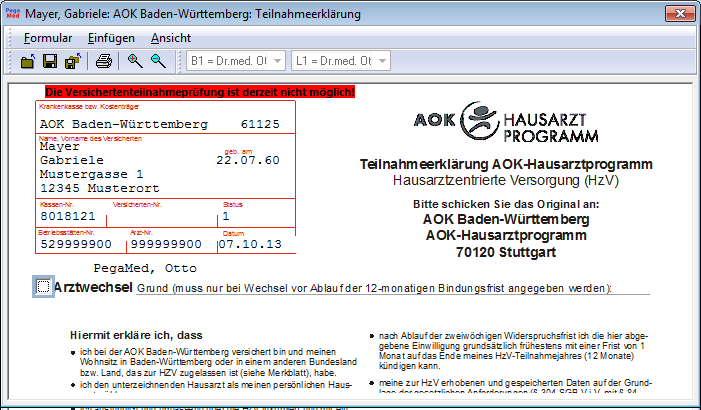Click the PegaMed app icon in title bar
Screen dimensions: 701x410
click(x=13, y=13)
